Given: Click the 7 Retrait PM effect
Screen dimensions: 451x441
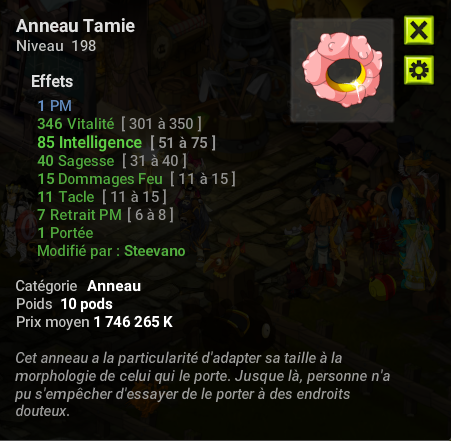Looking at the screenshot, I should (x=79, y=215).
